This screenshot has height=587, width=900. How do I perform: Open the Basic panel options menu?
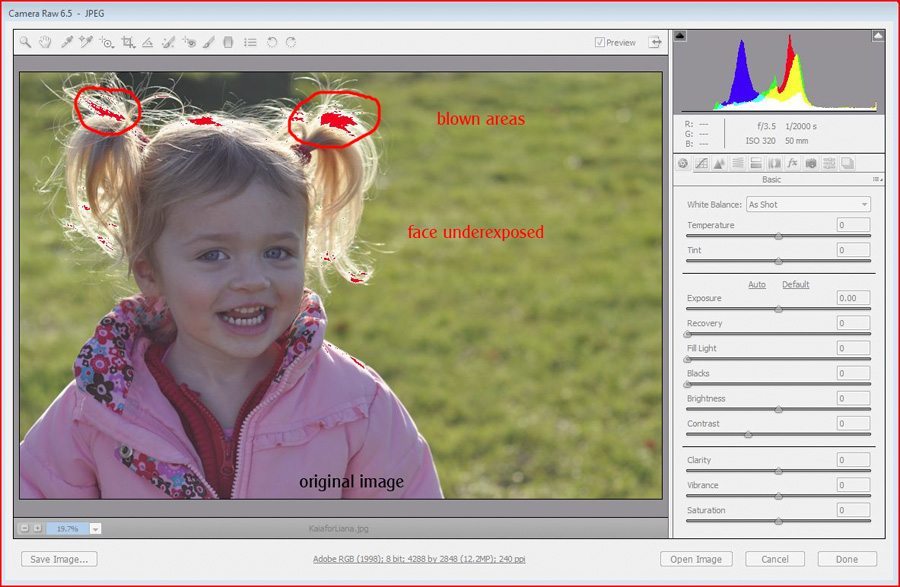(878, 180)
